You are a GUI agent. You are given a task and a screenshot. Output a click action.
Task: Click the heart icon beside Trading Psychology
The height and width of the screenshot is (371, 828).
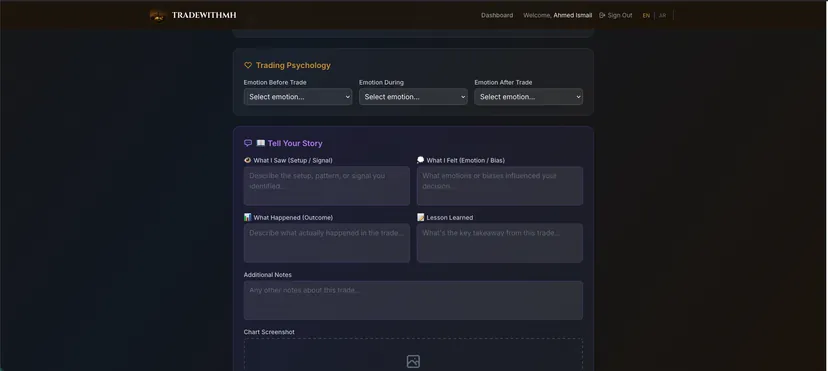(x=248, y=65)
